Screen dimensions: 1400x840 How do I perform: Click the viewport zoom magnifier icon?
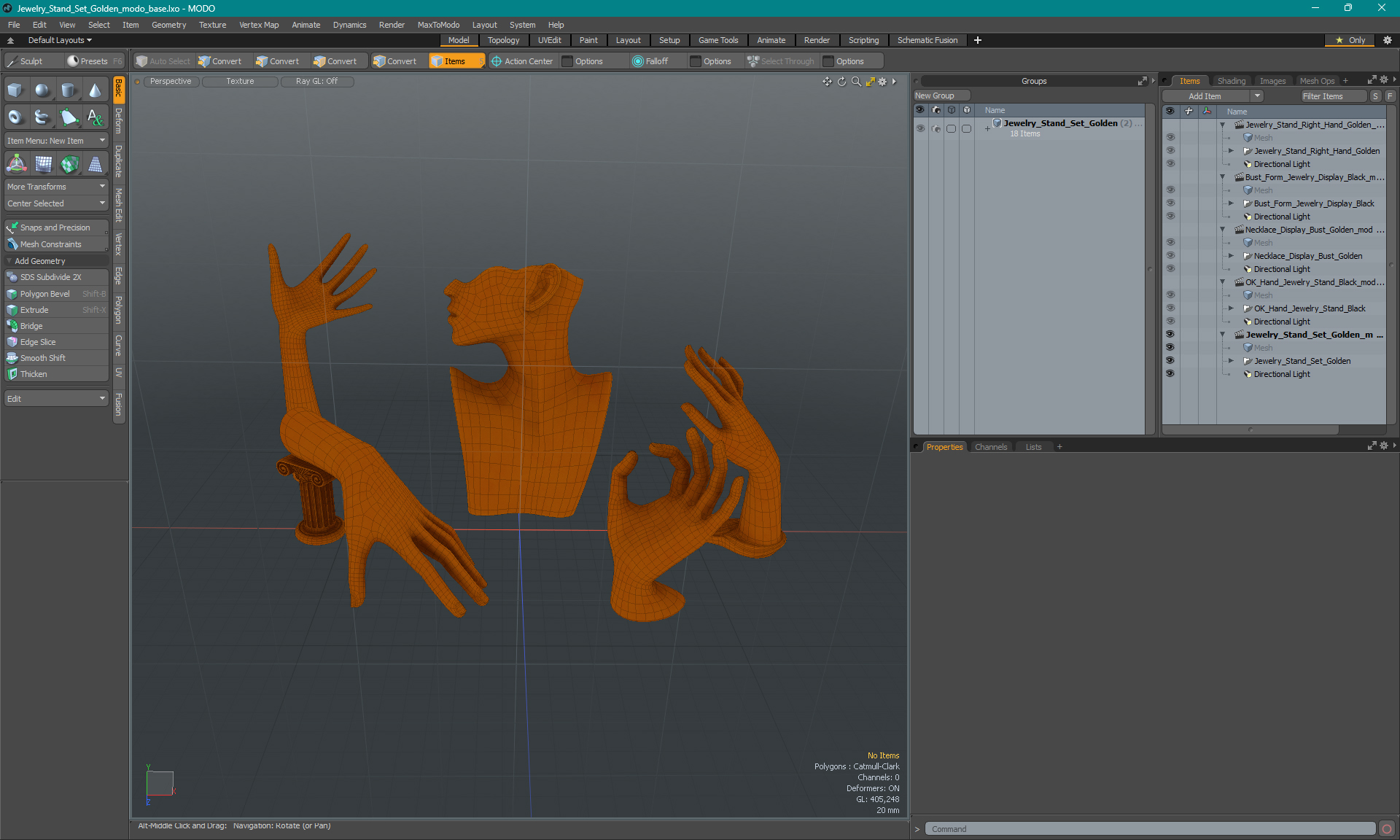(x=856, y=82)
